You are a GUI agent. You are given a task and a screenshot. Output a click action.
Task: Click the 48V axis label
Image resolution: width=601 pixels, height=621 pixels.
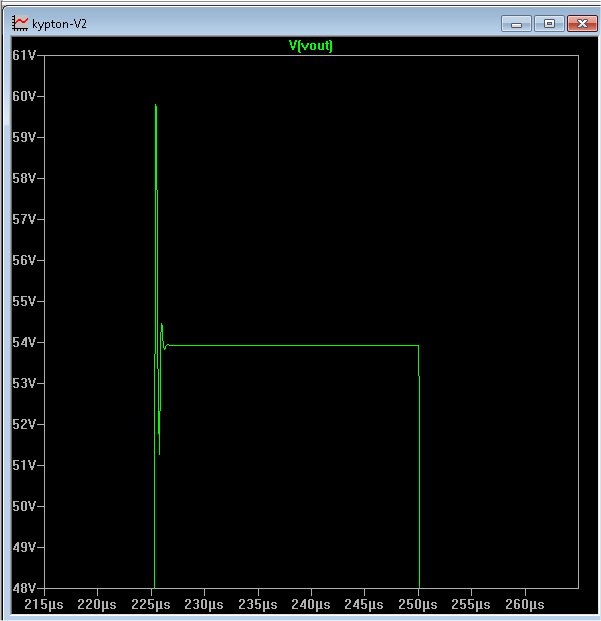24,588
